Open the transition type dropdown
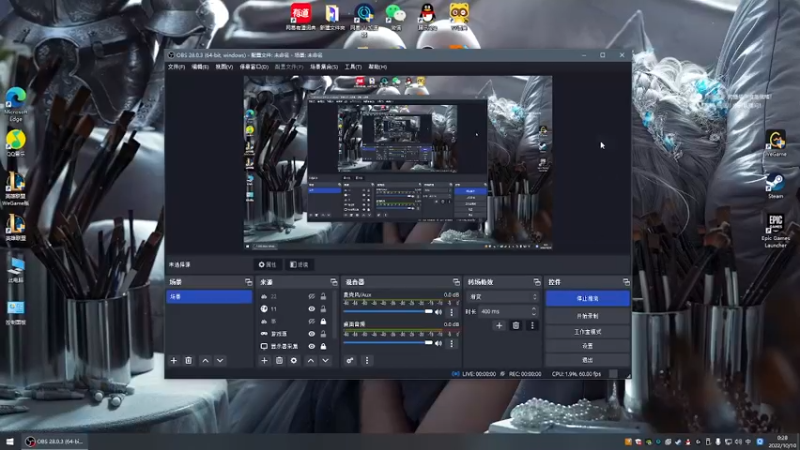Image resolution: width=800 pixels, height=450 pixels. click(x=503, y=296)
